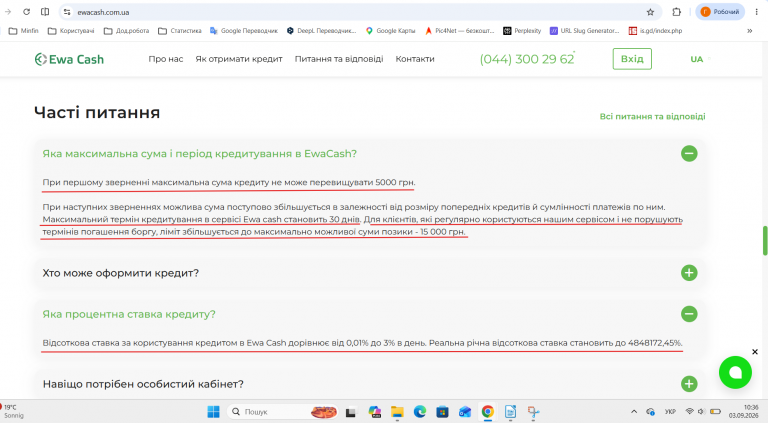Open Microsoft Edge from the taskbar

point(420,412)
